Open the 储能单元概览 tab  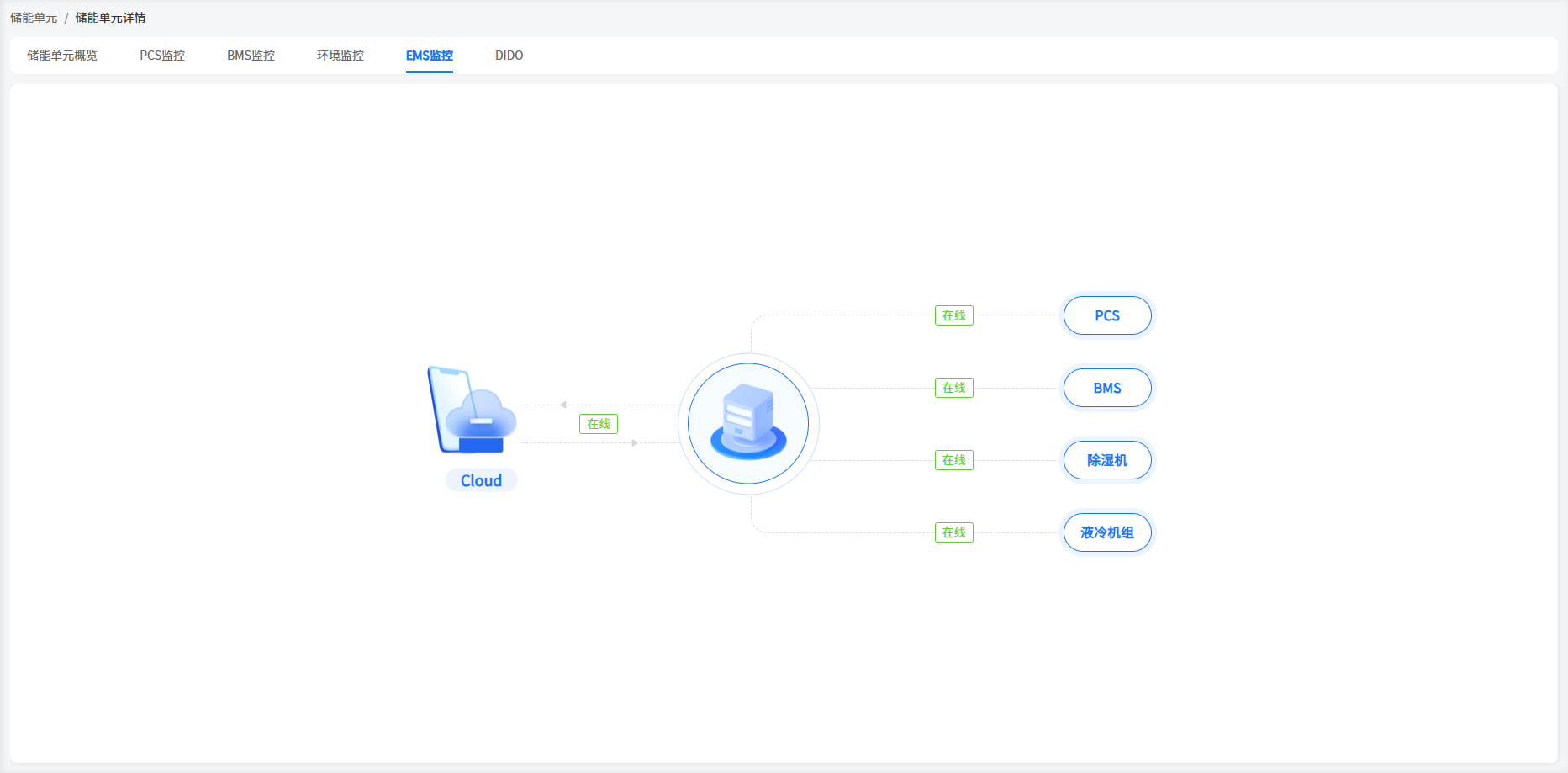62,56
